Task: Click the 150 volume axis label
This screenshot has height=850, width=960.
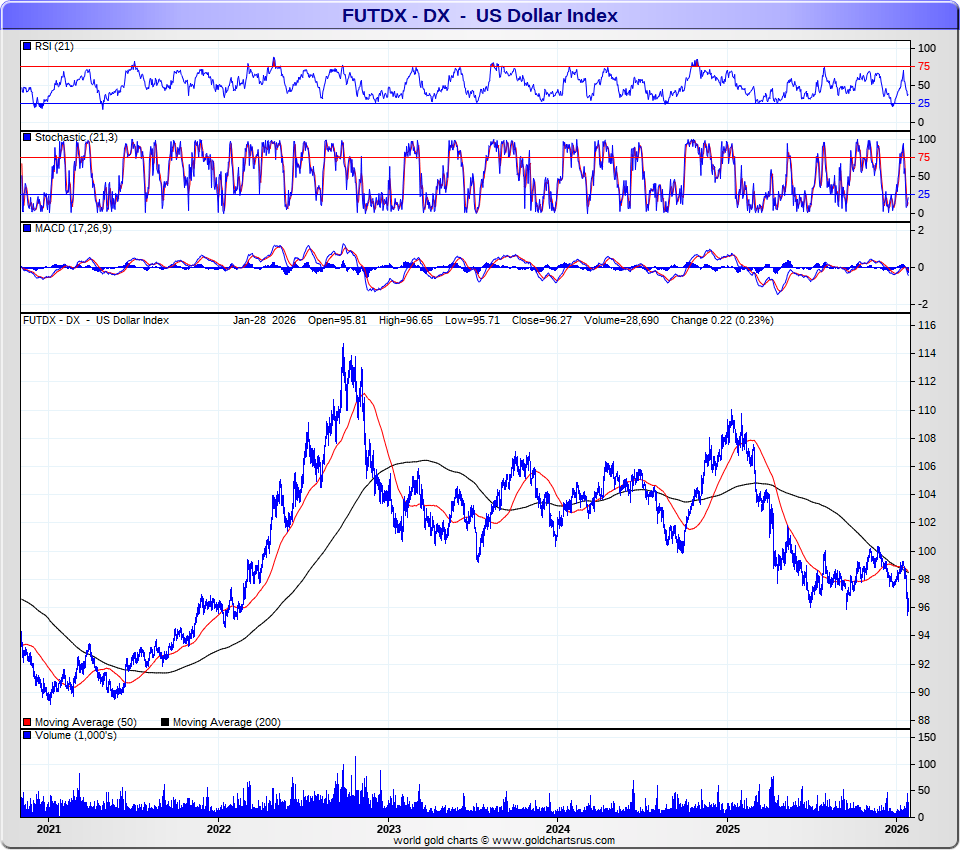Action: tap(927, 737)
